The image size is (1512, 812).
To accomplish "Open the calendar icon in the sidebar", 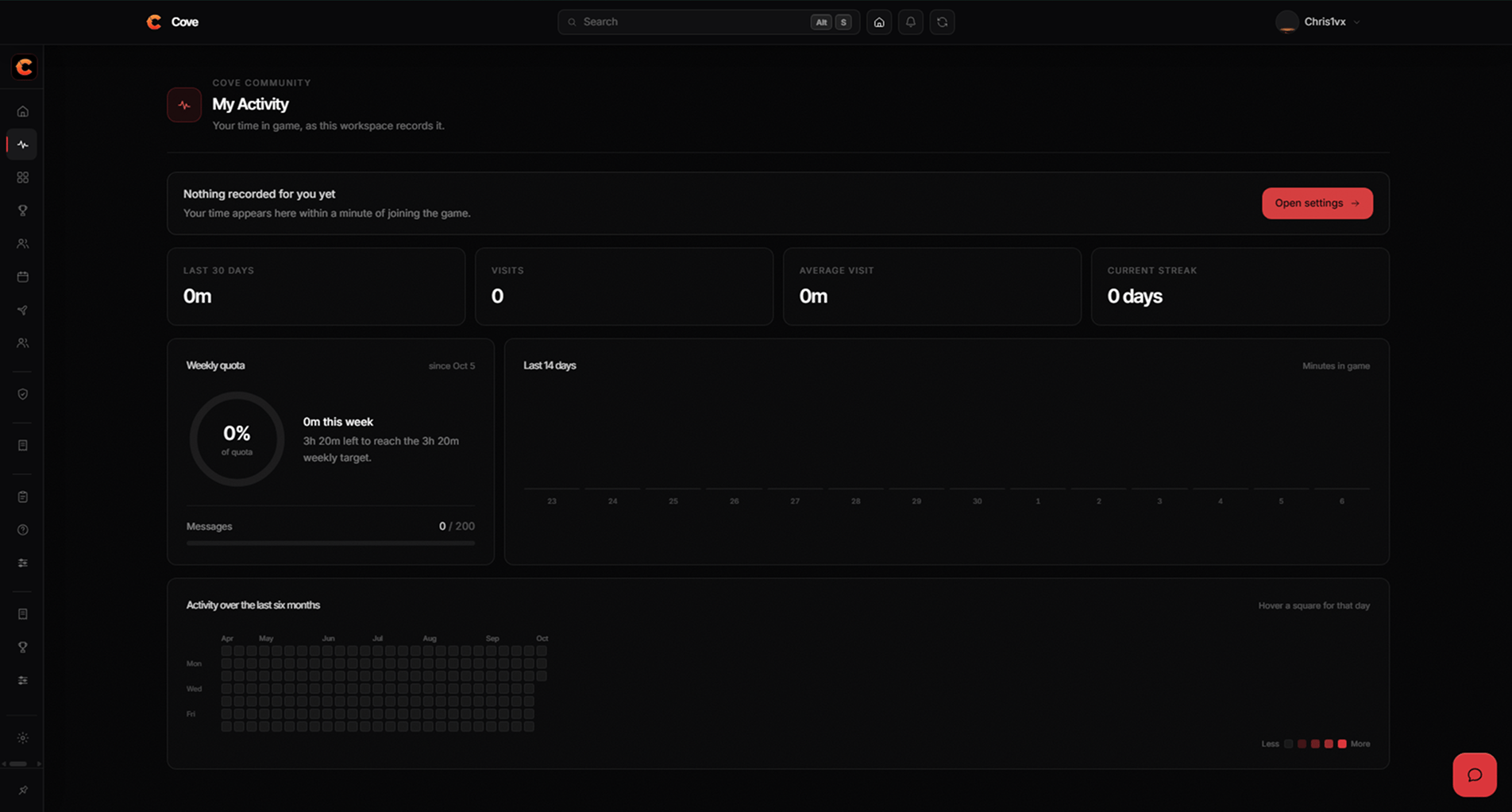I will [x=22, y=277].
